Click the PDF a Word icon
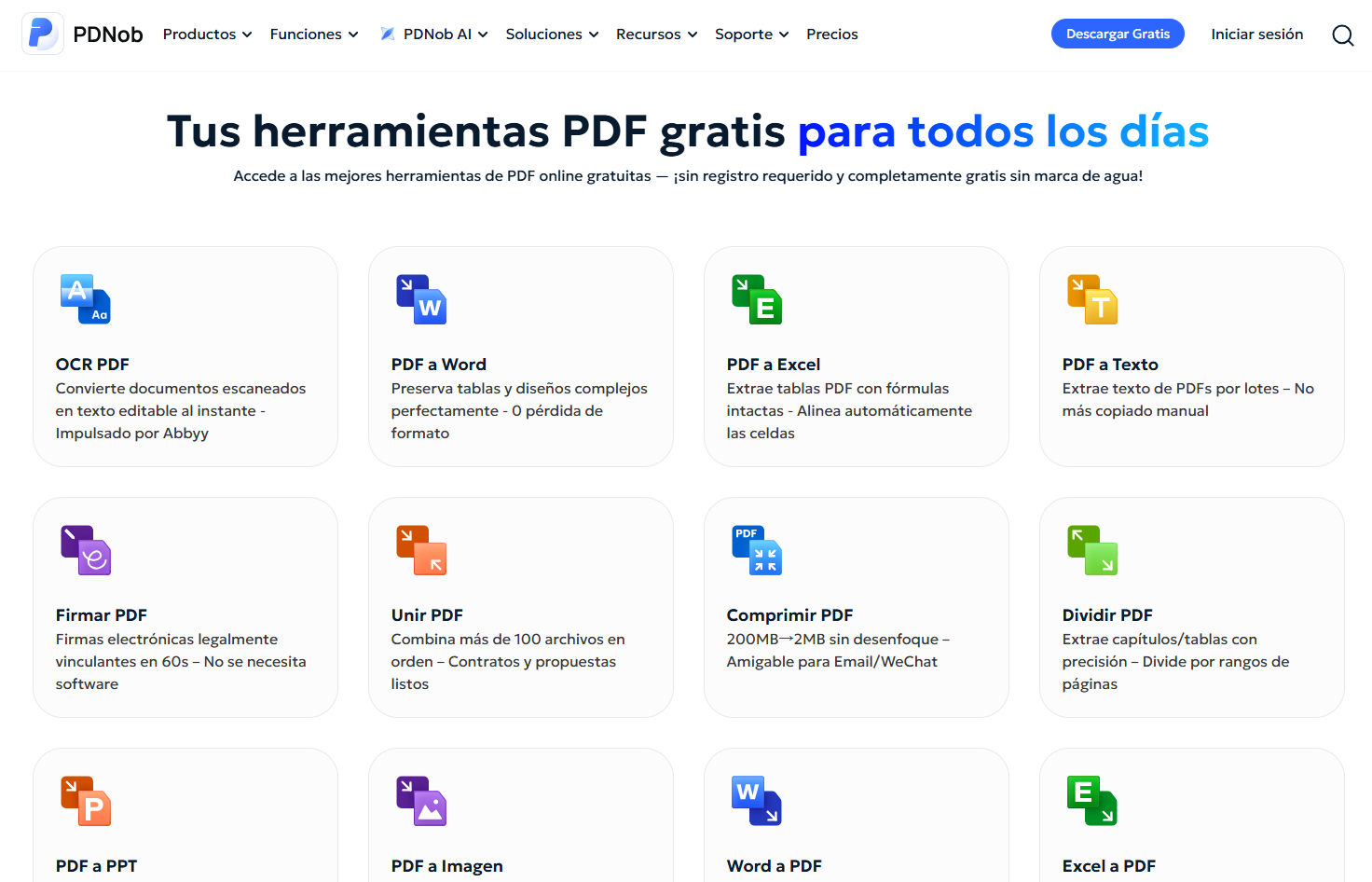The image size is (1372, 882). coord(421,299)
